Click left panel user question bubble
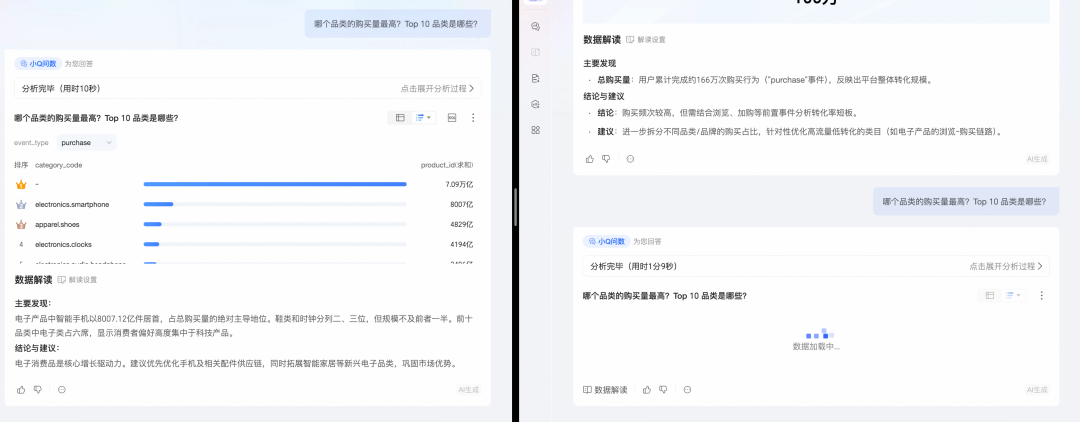 pyautogui.click(x=398, y=24)
